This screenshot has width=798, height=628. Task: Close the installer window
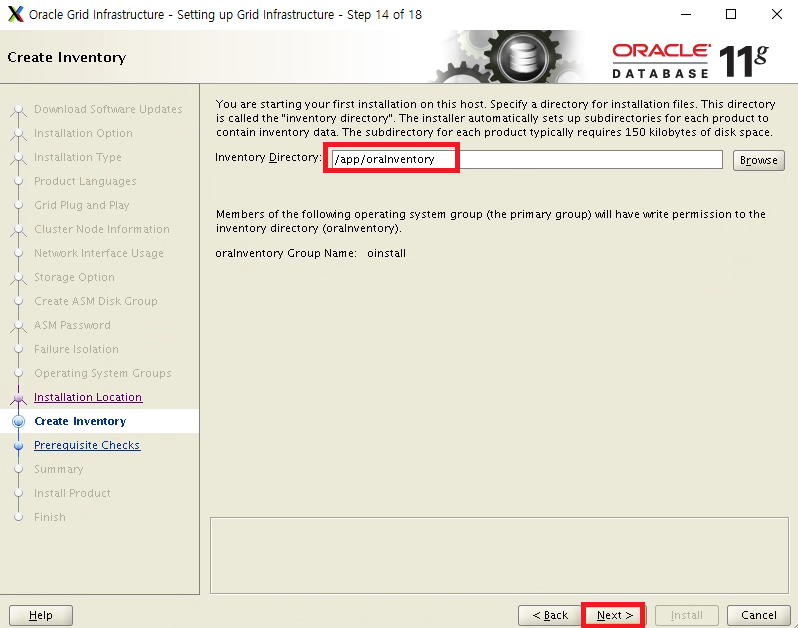pos(777,14)
